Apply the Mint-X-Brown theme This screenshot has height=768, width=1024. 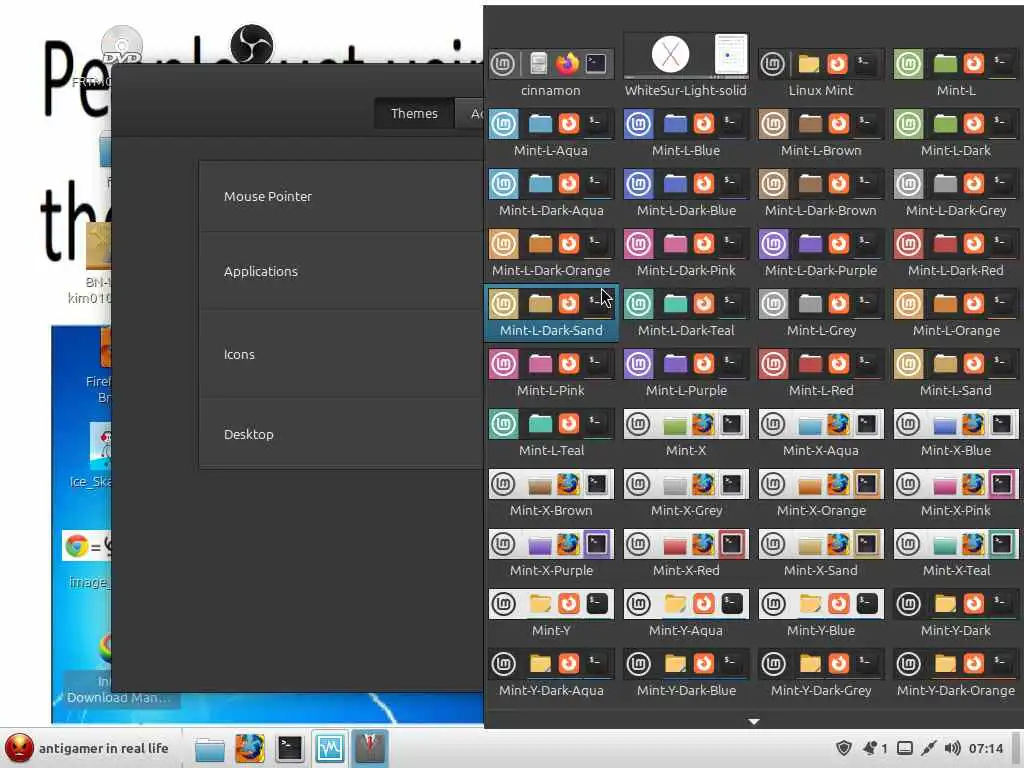coord(551,484)
